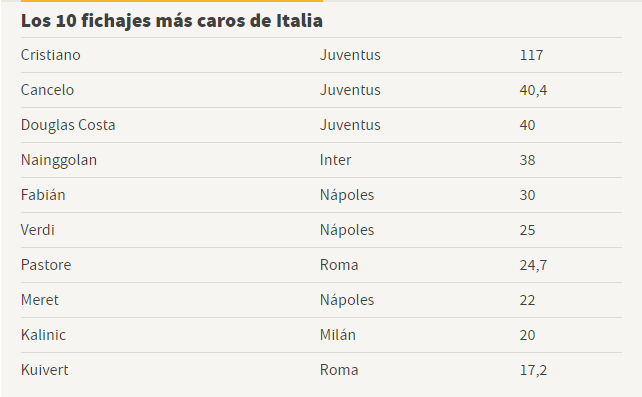Select the Cristiano player name
Screen dimensions: 642x397
point(51,55)
